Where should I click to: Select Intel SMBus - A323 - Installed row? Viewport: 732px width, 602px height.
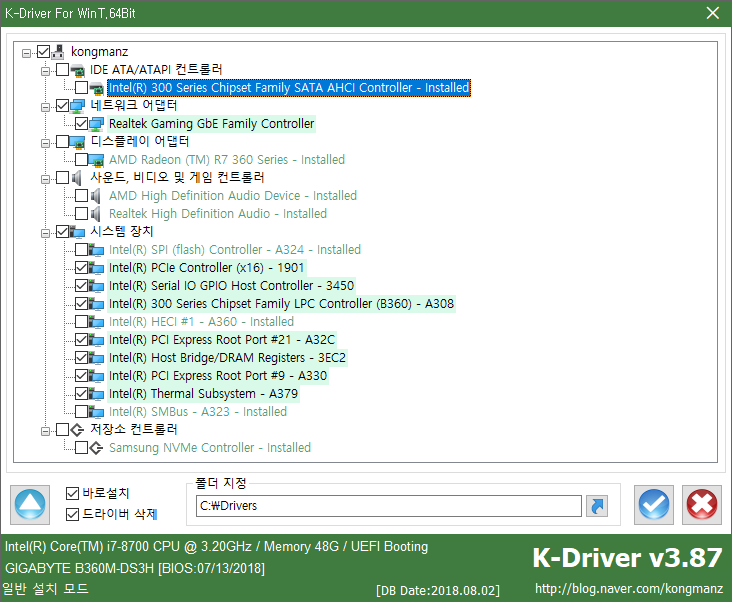point(198,412)
